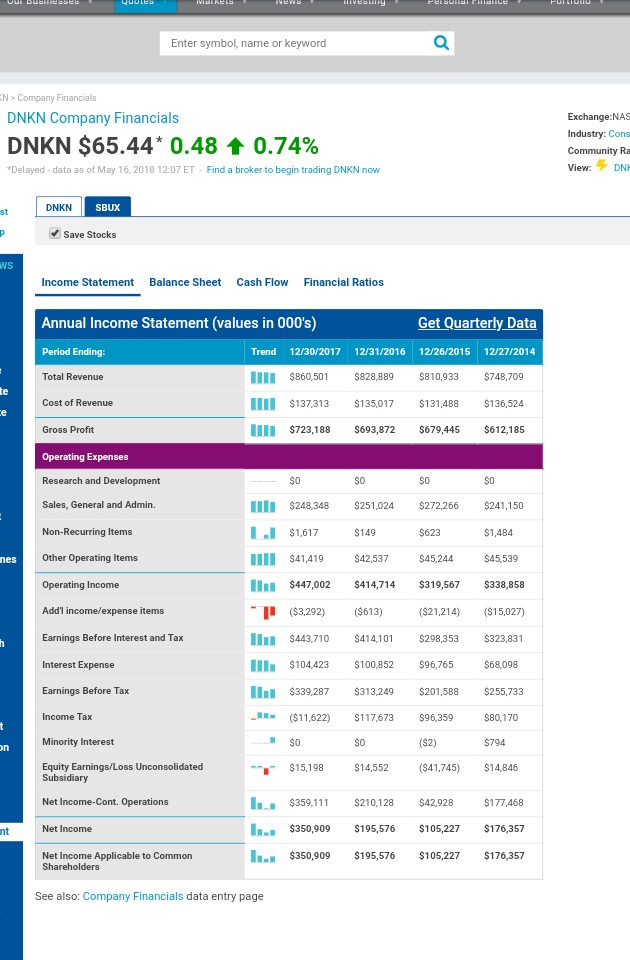The image size is (630, 960).
Task: Click the ($41,745) Equity Earnings value
Action: point(440,768)
